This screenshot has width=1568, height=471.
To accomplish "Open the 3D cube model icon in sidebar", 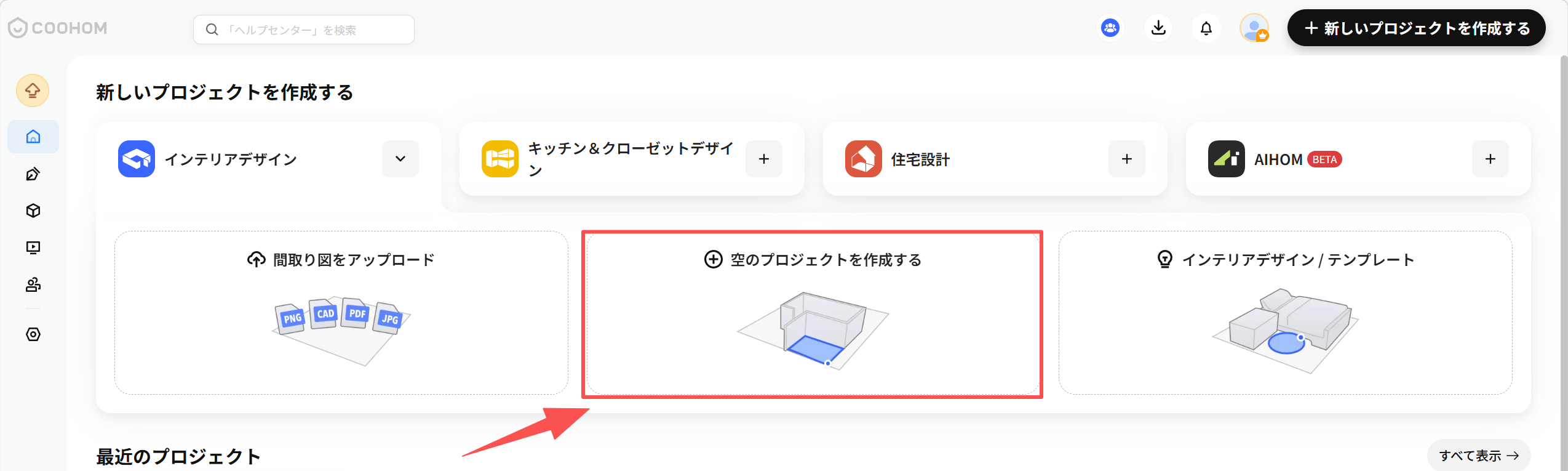I will pos(33,211).
